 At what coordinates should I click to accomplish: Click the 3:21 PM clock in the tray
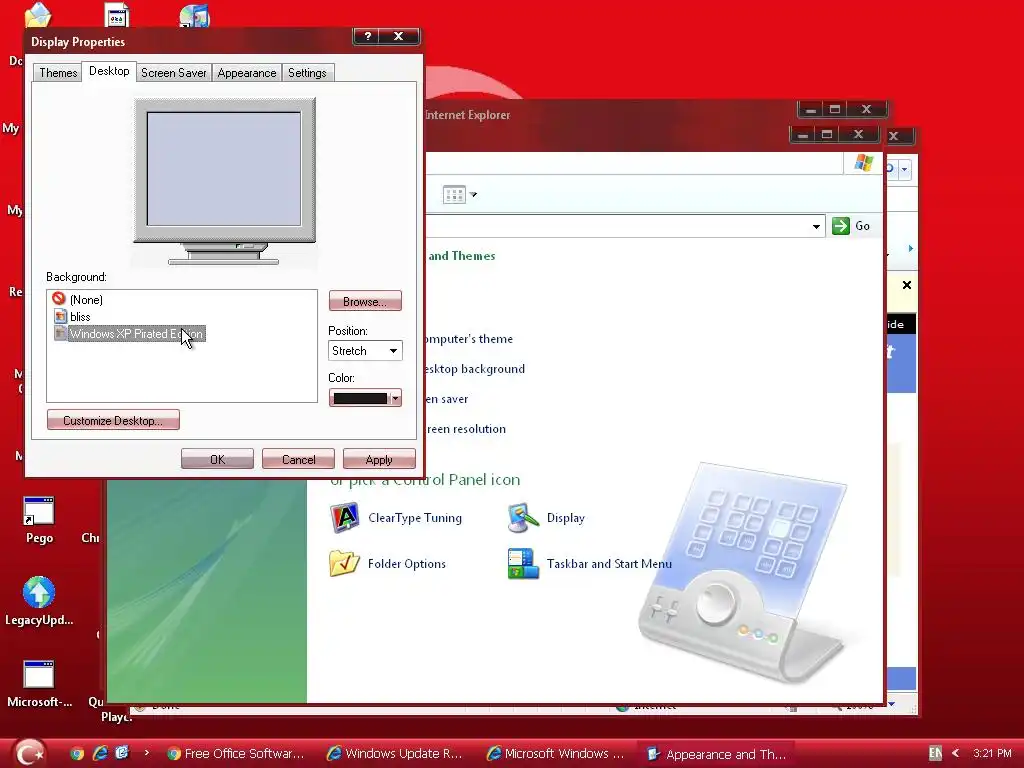[991, 753]
